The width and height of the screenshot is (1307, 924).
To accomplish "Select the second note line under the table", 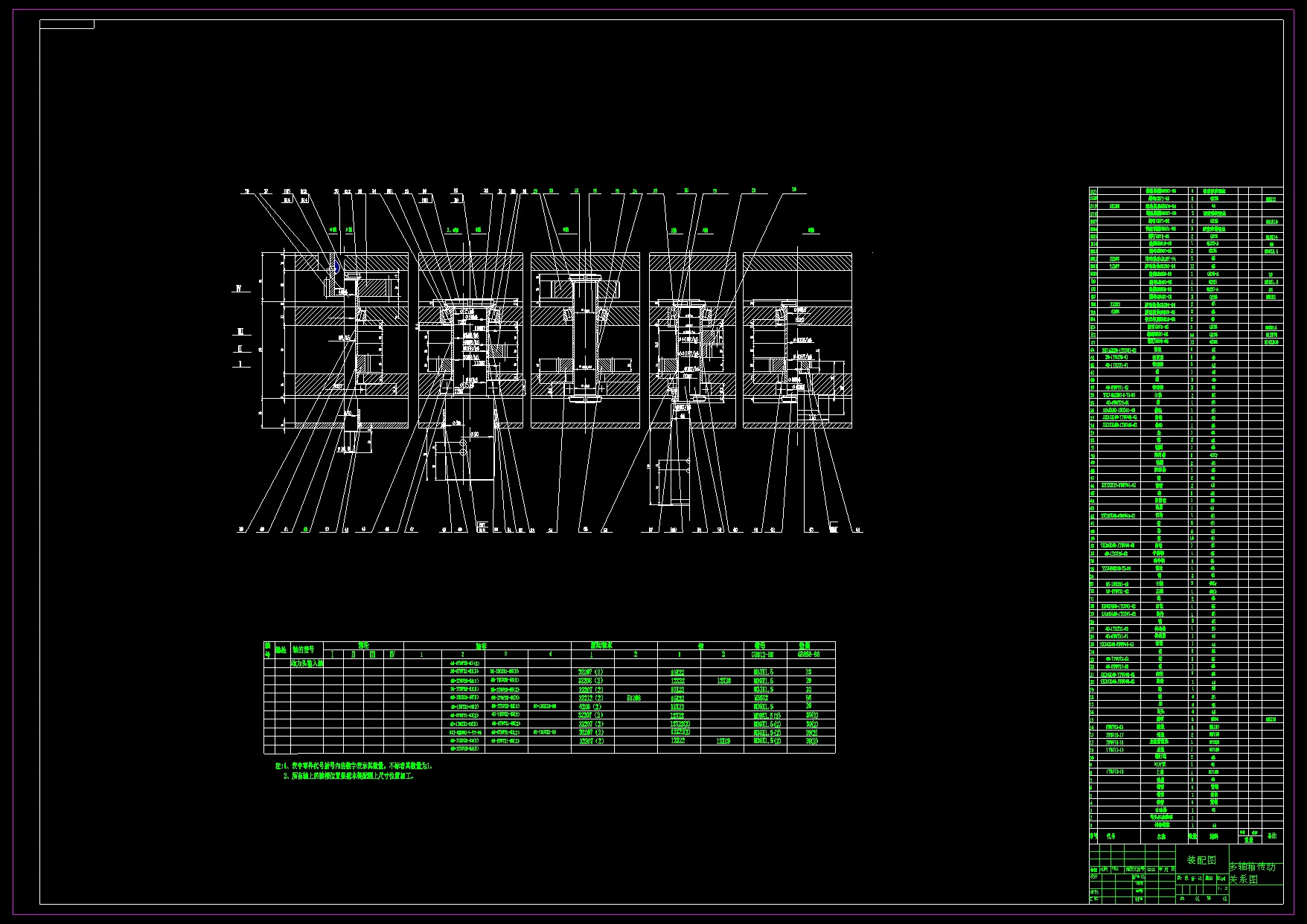I will (348, 776).
